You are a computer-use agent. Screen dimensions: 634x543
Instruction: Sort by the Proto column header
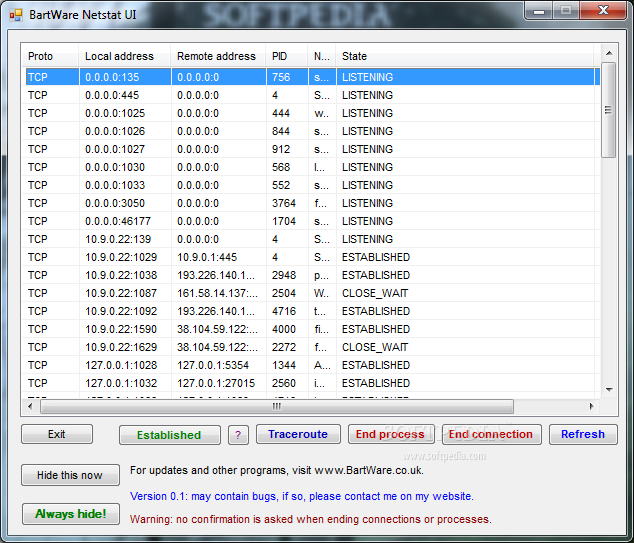click(50, 56)
